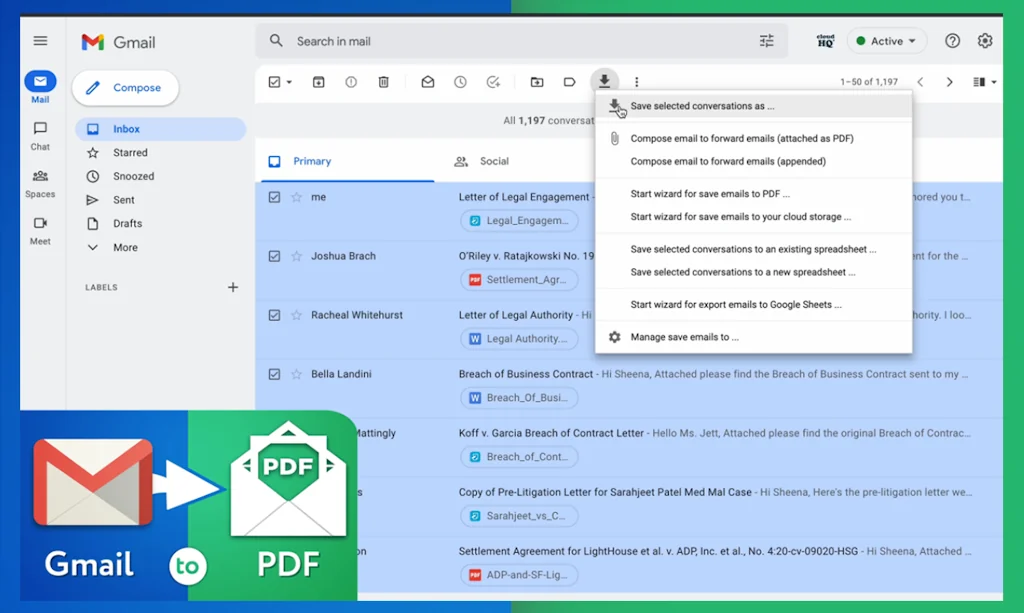Image resolution: width=1024 pixels, height=613 pixels.
Task: Mark selected emails as unread
Action: click(426, 82)
